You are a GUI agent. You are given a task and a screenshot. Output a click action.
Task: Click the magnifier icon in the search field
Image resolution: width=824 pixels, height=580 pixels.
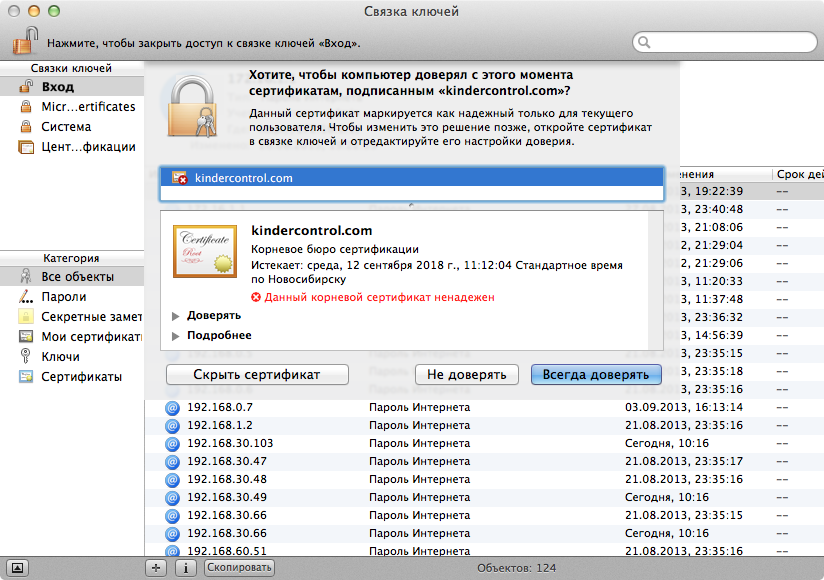coord(644,43)
